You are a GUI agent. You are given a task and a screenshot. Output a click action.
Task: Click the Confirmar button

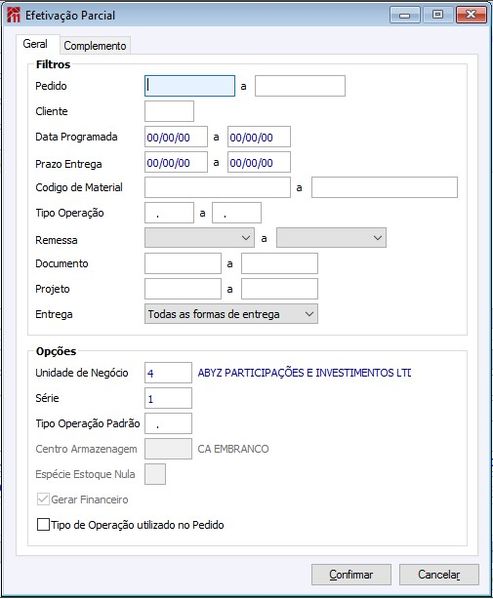[351, 575]
